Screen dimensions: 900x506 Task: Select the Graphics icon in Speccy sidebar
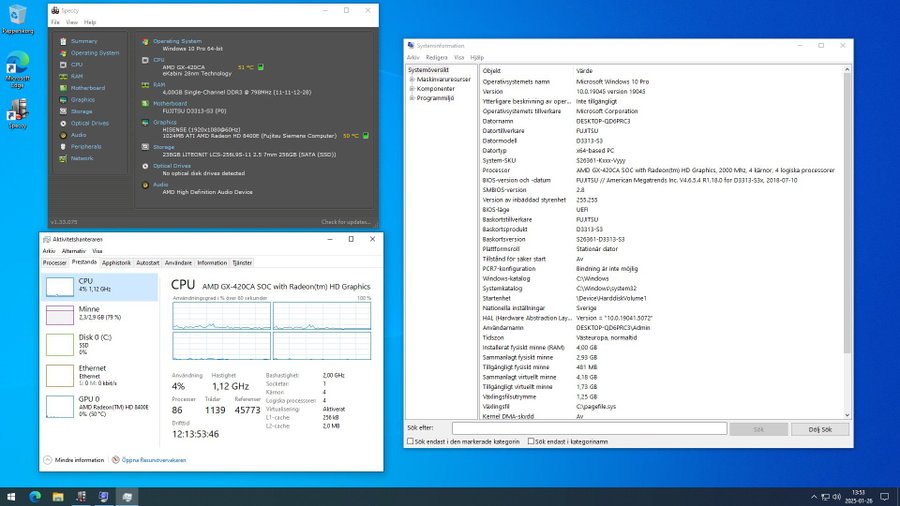(x=63, y=100)
